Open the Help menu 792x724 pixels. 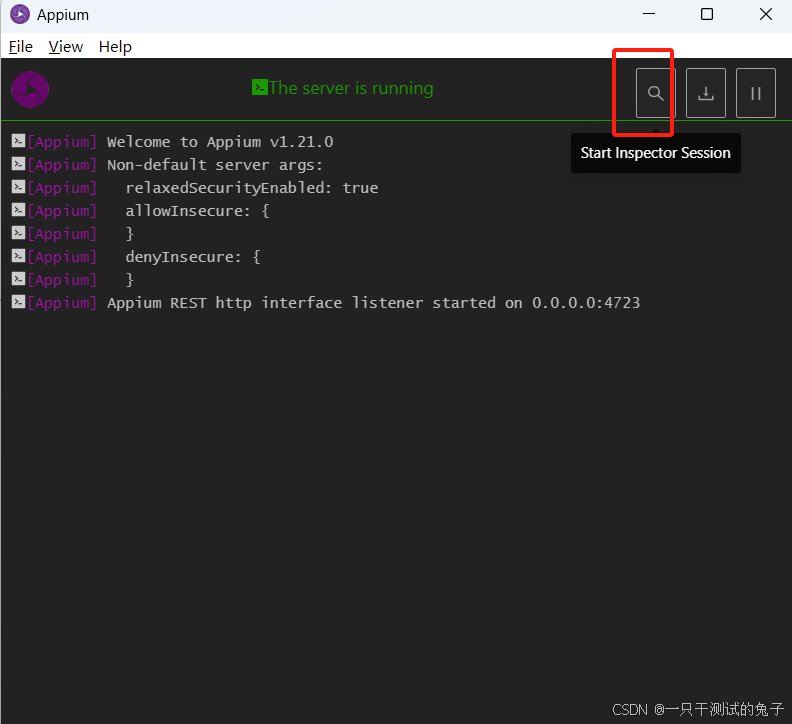115,46
